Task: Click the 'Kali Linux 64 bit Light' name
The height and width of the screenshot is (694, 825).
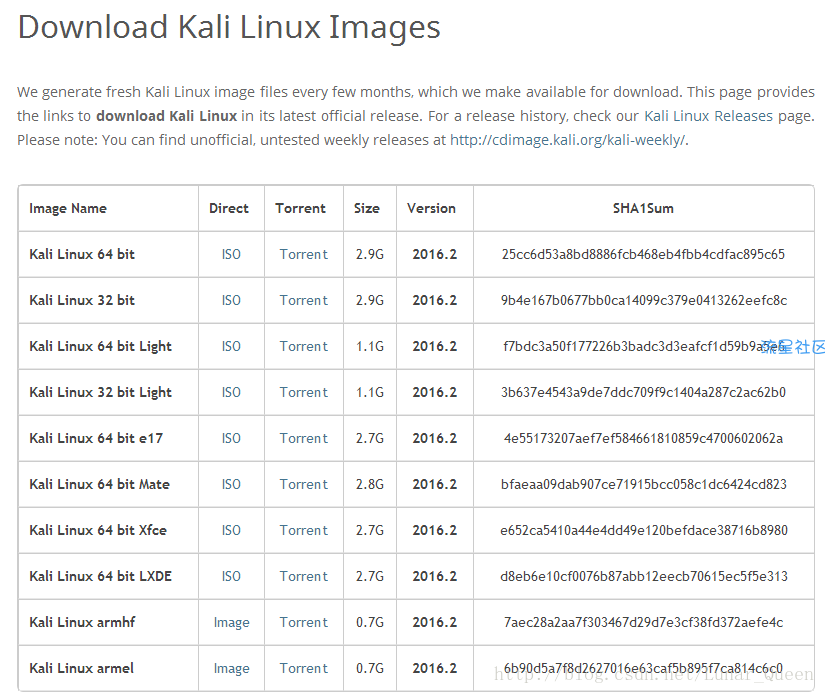Action: [100, 347]
